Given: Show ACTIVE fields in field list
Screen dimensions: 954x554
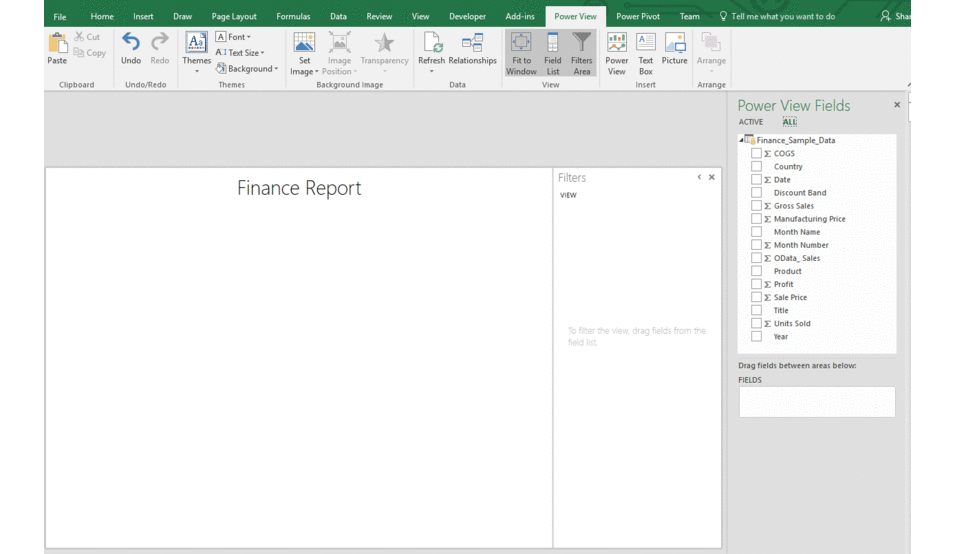Looking at the screenshot, I should click(x=751, y=122).
